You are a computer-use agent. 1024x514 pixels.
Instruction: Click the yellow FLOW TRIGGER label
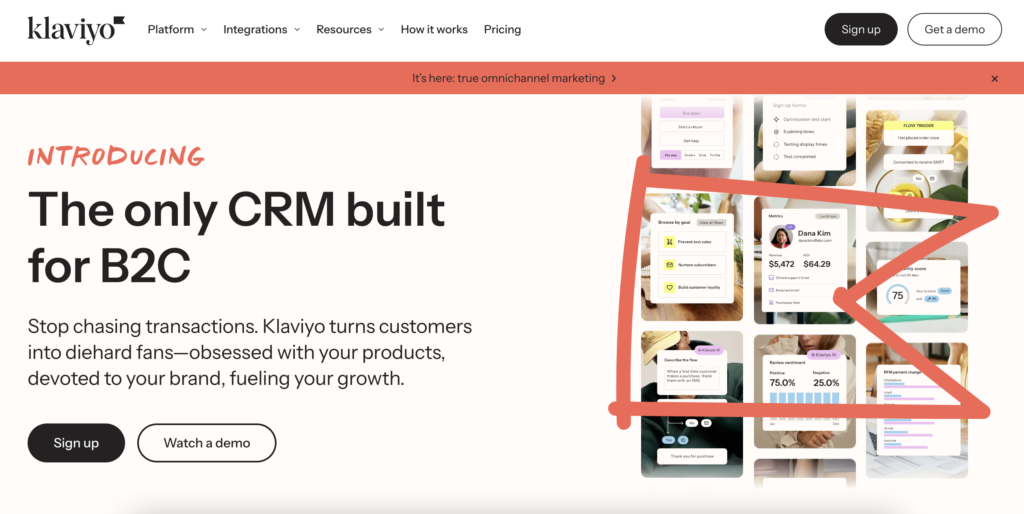coord(919,125)
